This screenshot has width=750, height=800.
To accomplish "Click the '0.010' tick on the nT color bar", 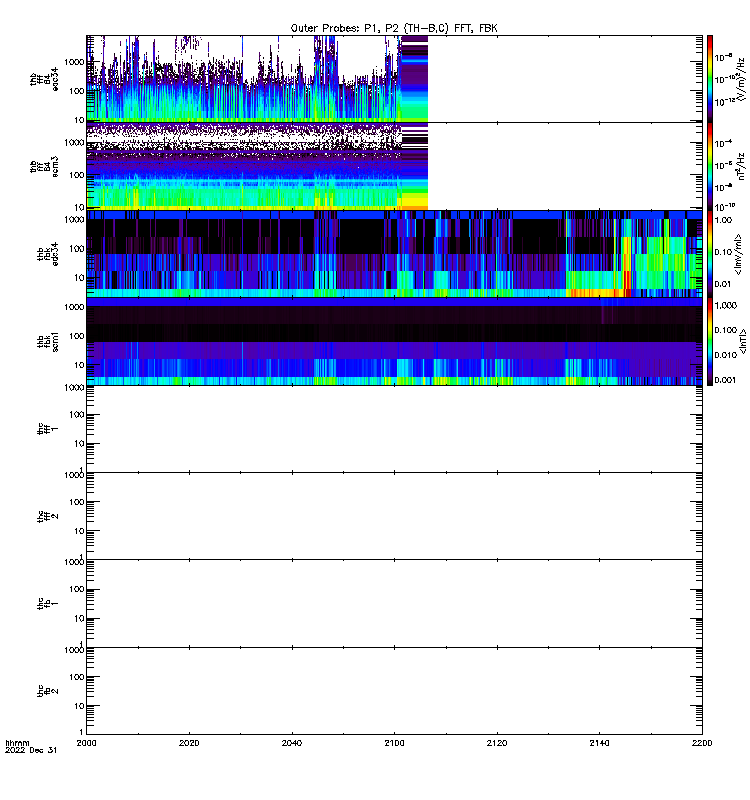I will [726, 355].
